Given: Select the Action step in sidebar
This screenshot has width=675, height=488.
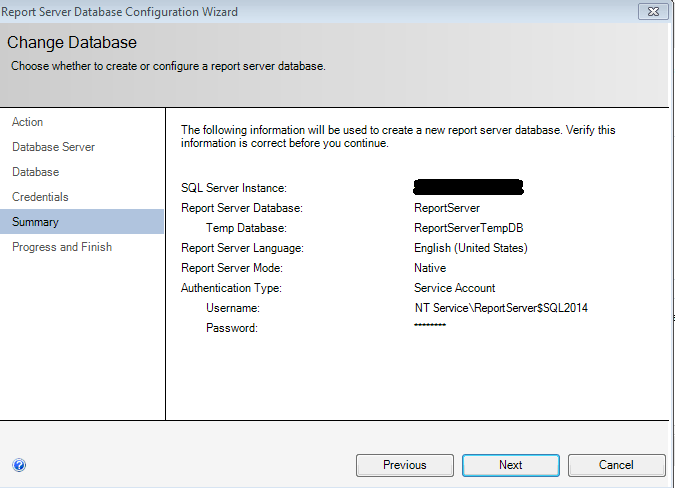Looking at the screenshot, I should (x=27, y=122).
